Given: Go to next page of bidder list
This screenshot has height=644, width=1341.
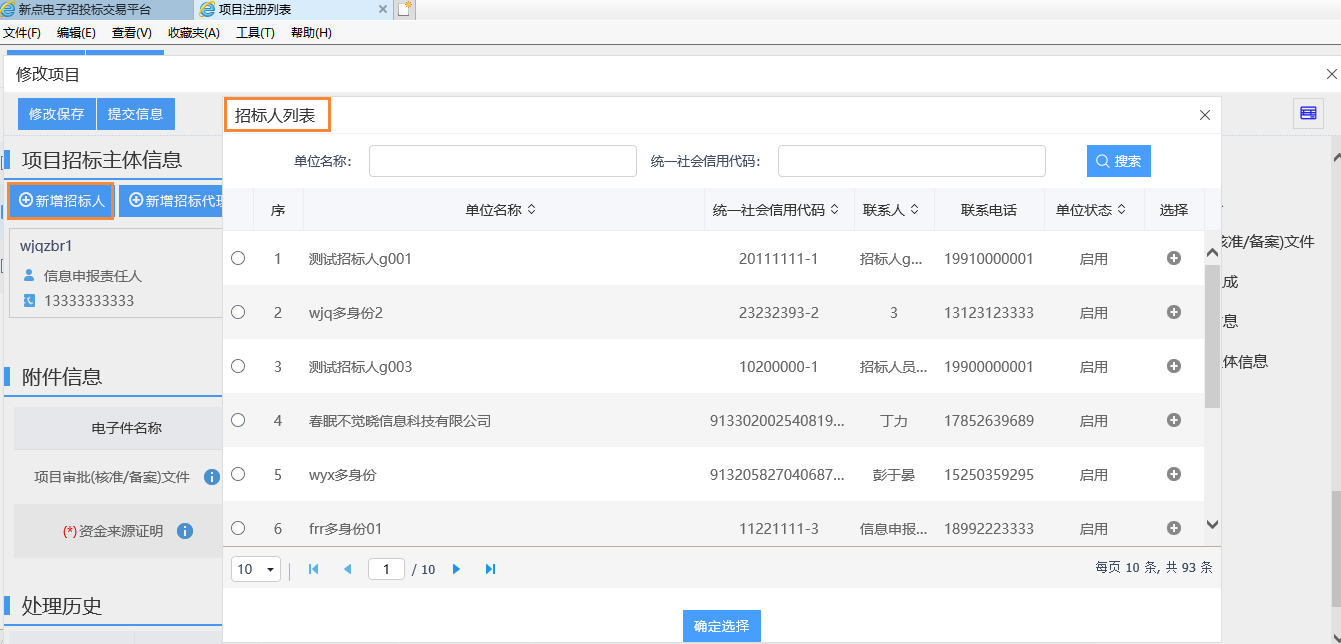Looking at the screenshot, I should point(457,569).
